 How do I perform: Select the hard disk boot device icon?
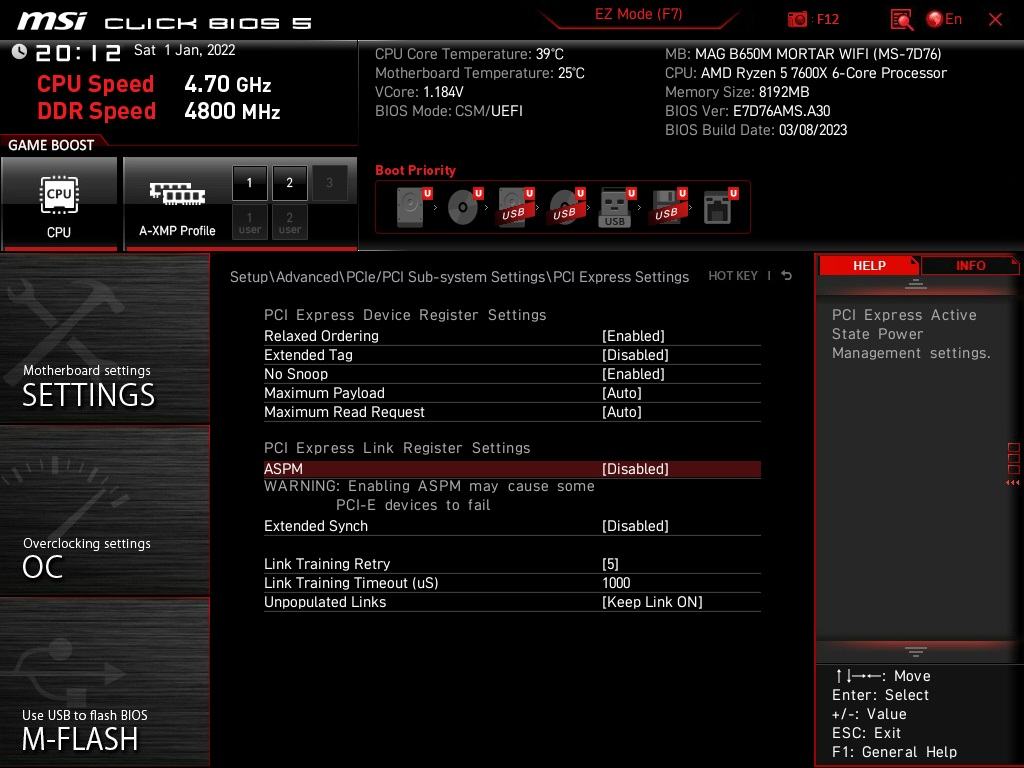pyautogui.click(x=413, y=207)
